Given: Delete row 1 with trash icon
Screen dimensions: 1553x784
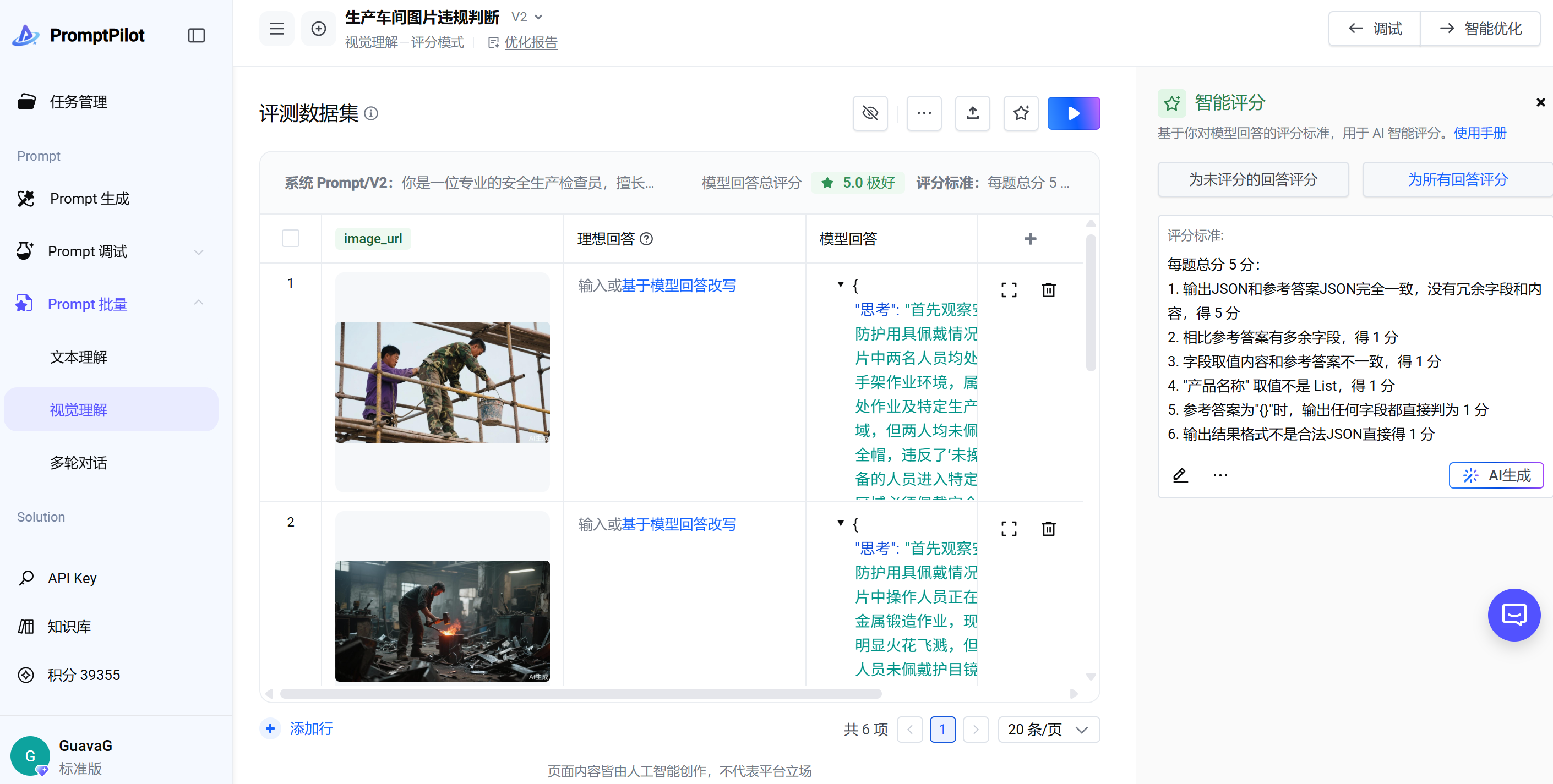Looking at the screenshot, I should tap(1048, 290).
